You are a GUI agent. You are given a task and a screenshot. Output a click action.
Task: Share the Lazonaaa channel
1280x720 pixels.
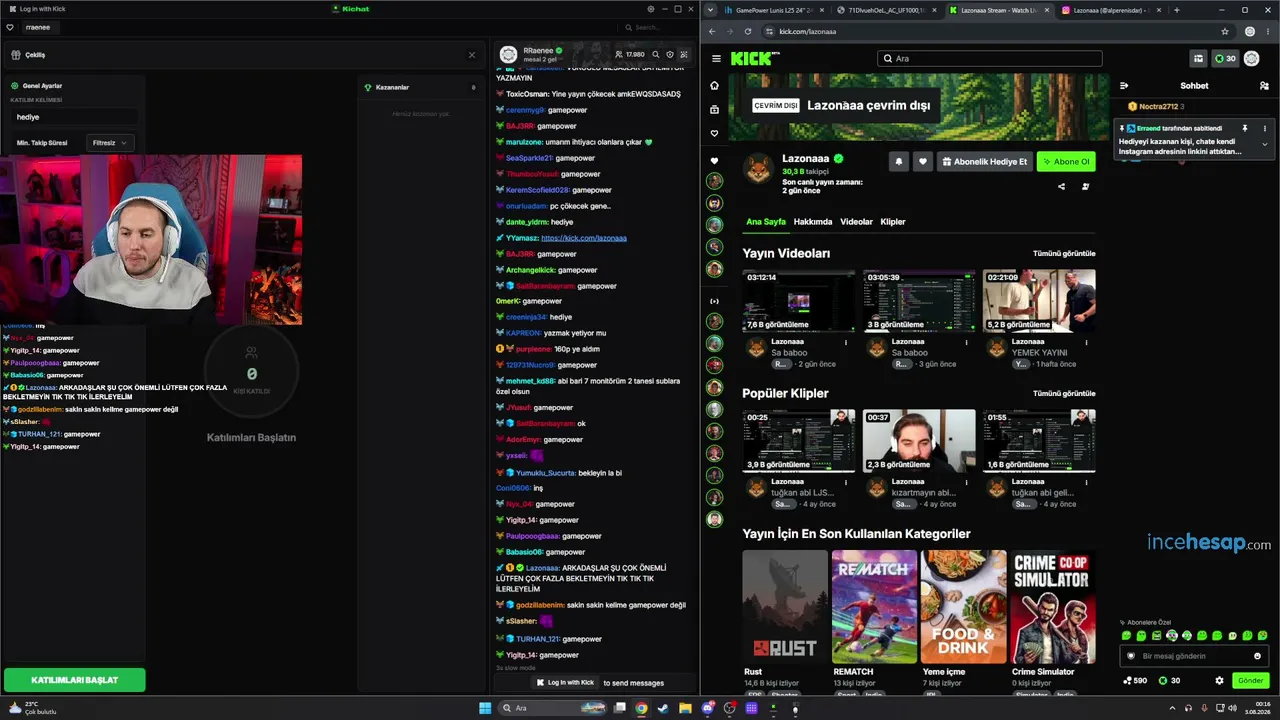coord(1062,186)
